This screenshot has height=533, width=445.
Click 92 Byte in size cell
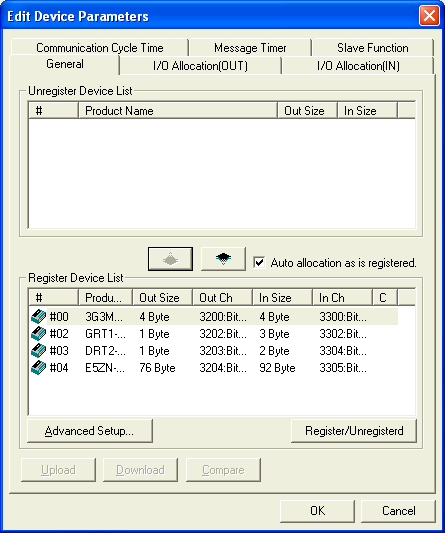[277, 368]
